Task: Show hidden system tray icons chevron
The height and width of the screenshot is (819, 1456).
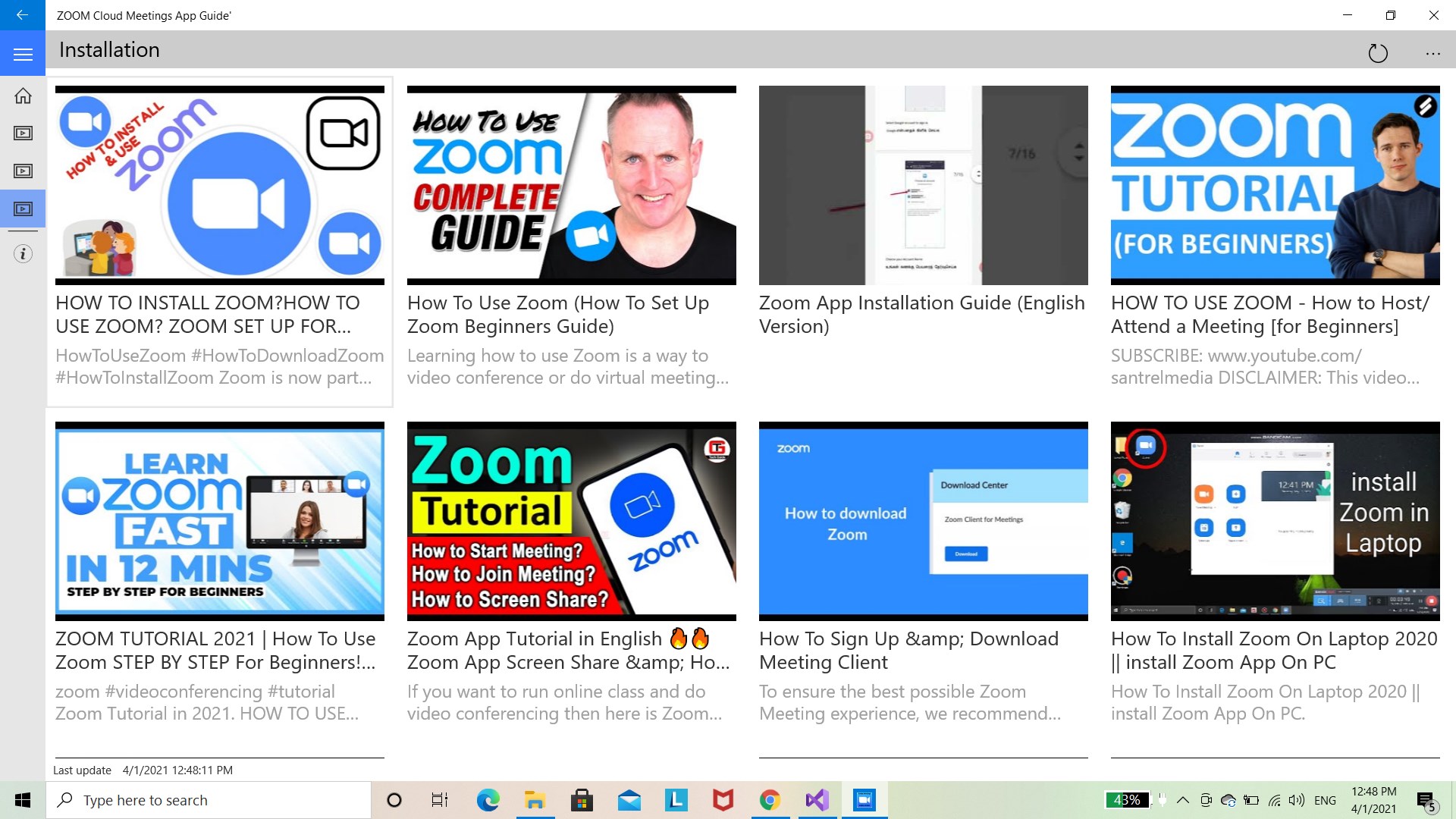Action: (1182, 800)
